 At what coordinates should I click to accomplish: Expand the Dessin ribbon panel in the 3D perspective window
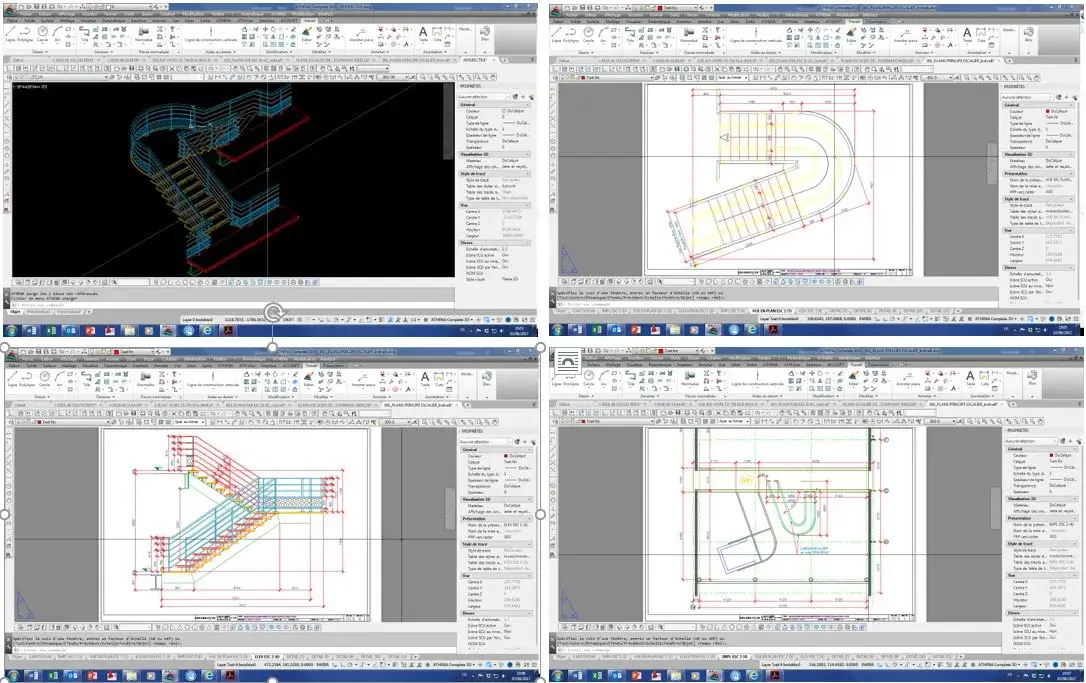[40, 50]
